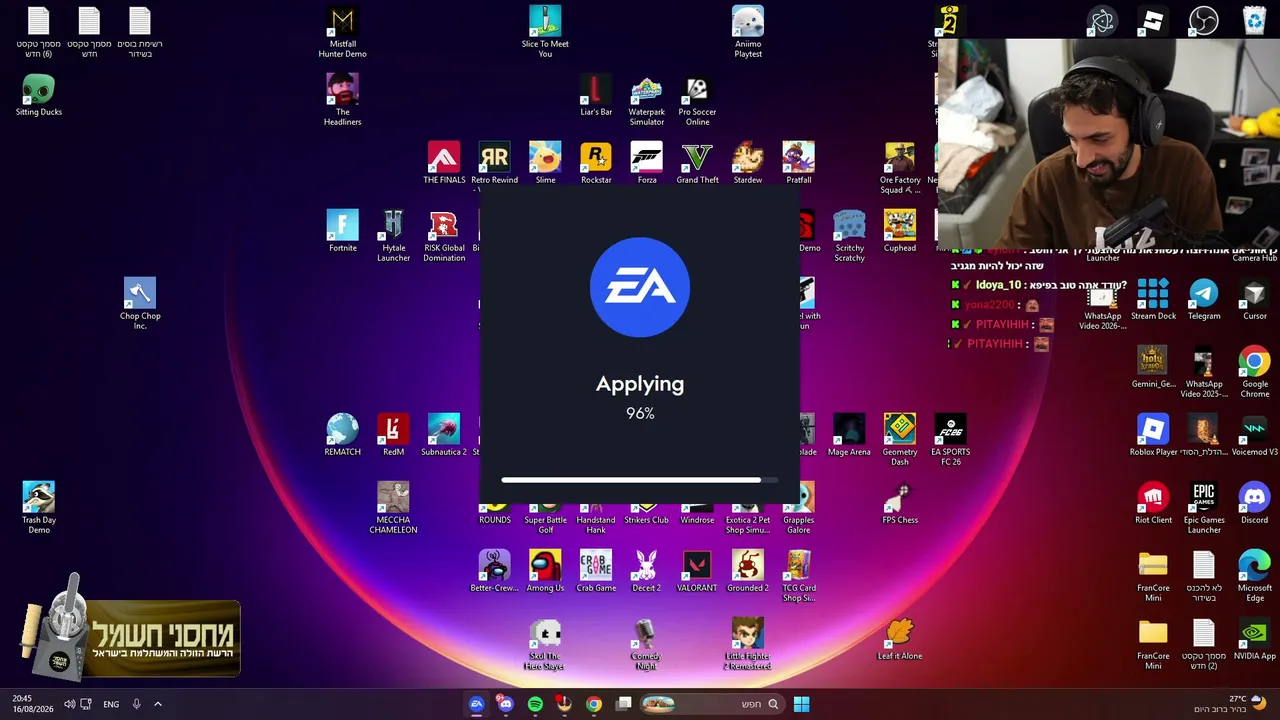Viewport: 1280px width, 720px height.
Task: Launch Fortnite from the desktop
Action: click(342, 231)
